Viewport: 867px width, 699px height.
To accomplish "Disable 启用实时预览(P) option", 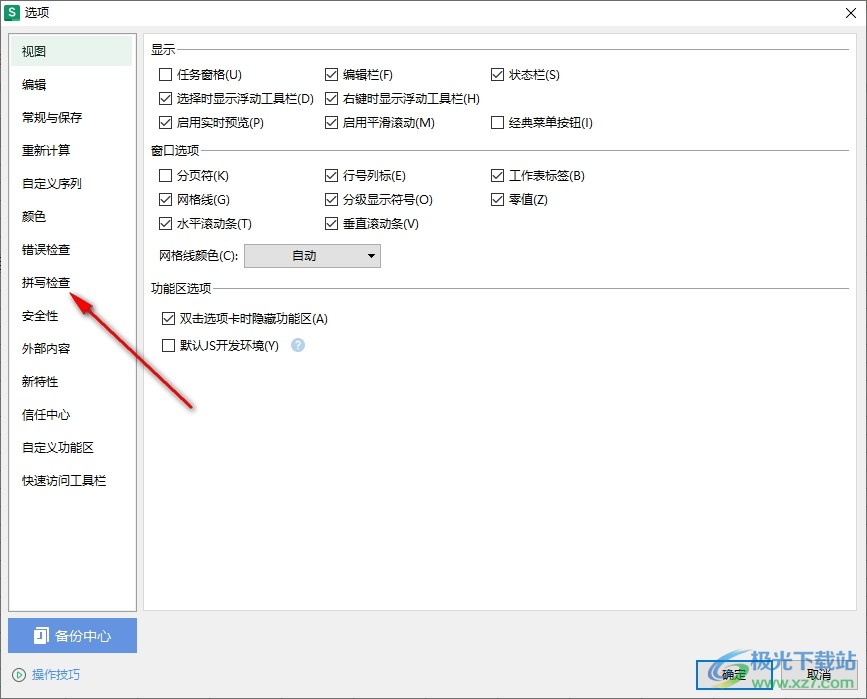I will [x=165, y=123].
